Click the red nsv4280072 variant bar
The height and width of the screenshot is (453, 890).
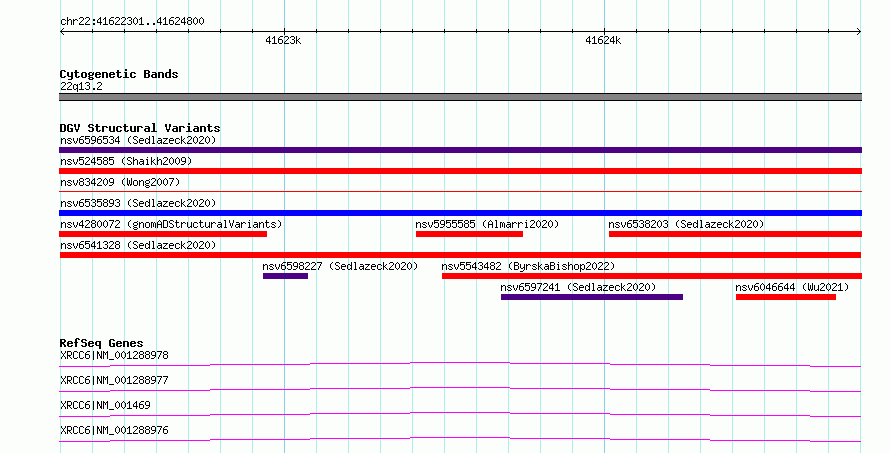[163, 234]
